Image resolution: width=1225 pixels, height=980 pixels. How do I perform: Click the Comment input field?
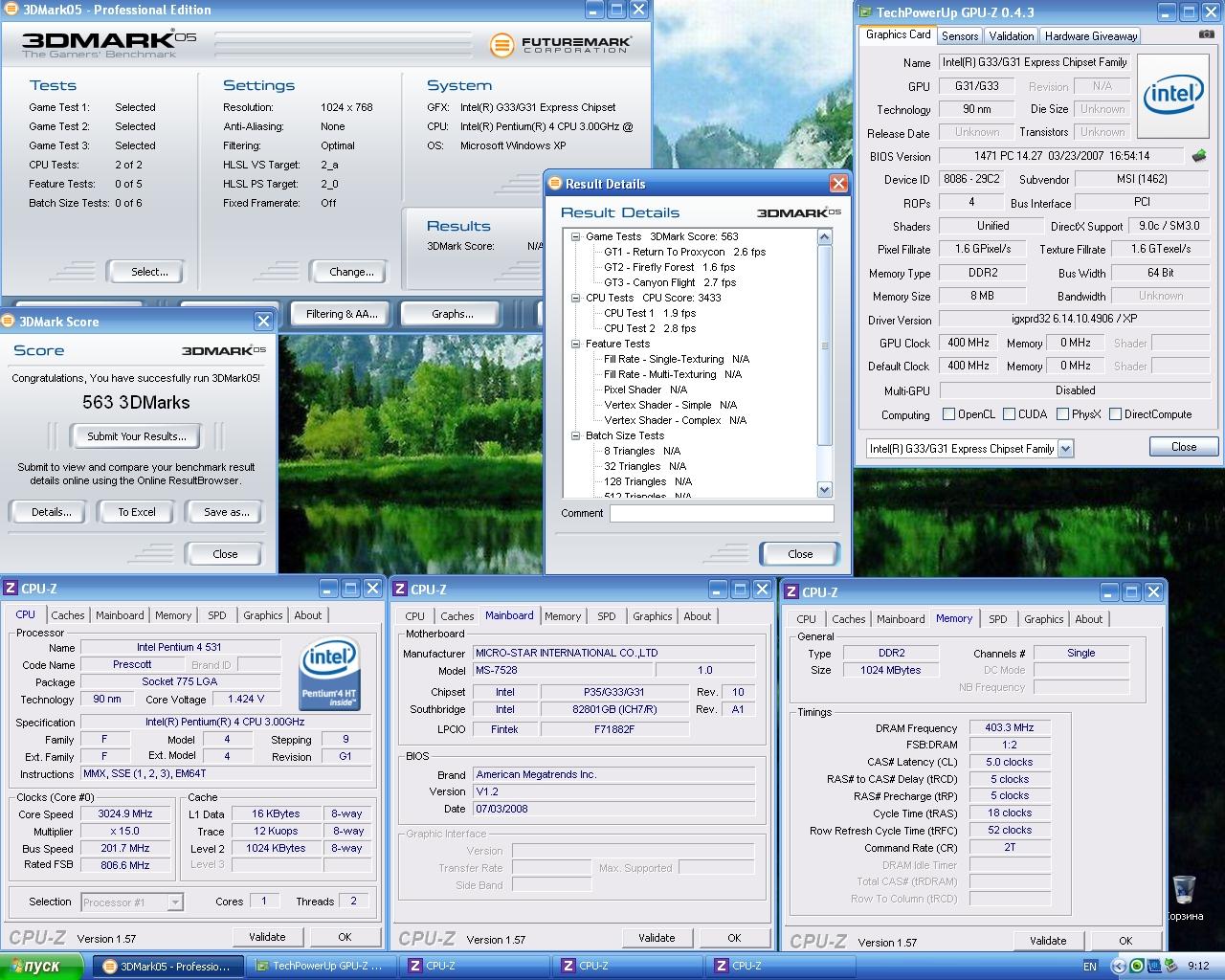(722, 513)
